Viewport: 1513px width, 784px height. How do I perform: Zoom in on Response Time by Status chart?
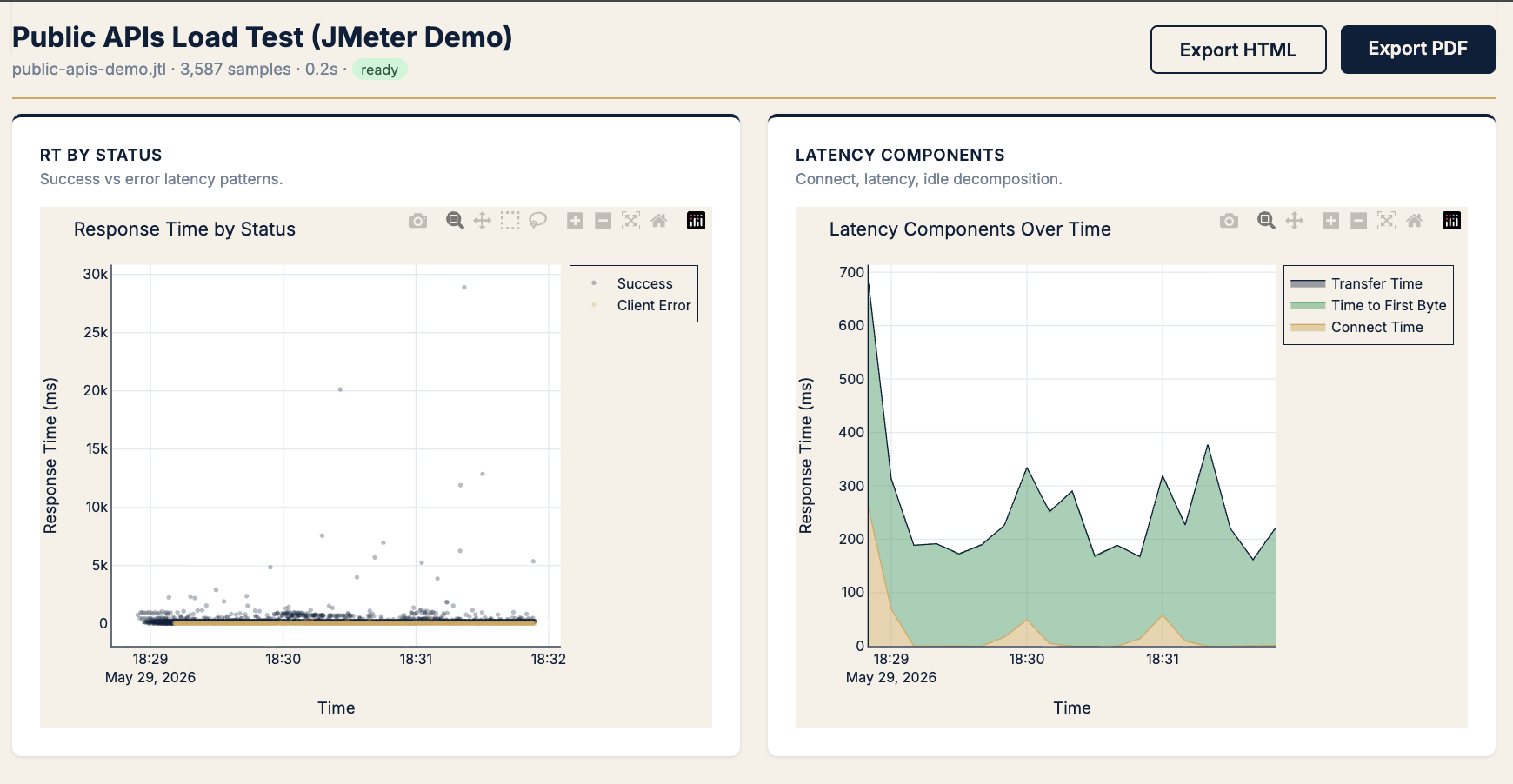(x=575, y=221)
